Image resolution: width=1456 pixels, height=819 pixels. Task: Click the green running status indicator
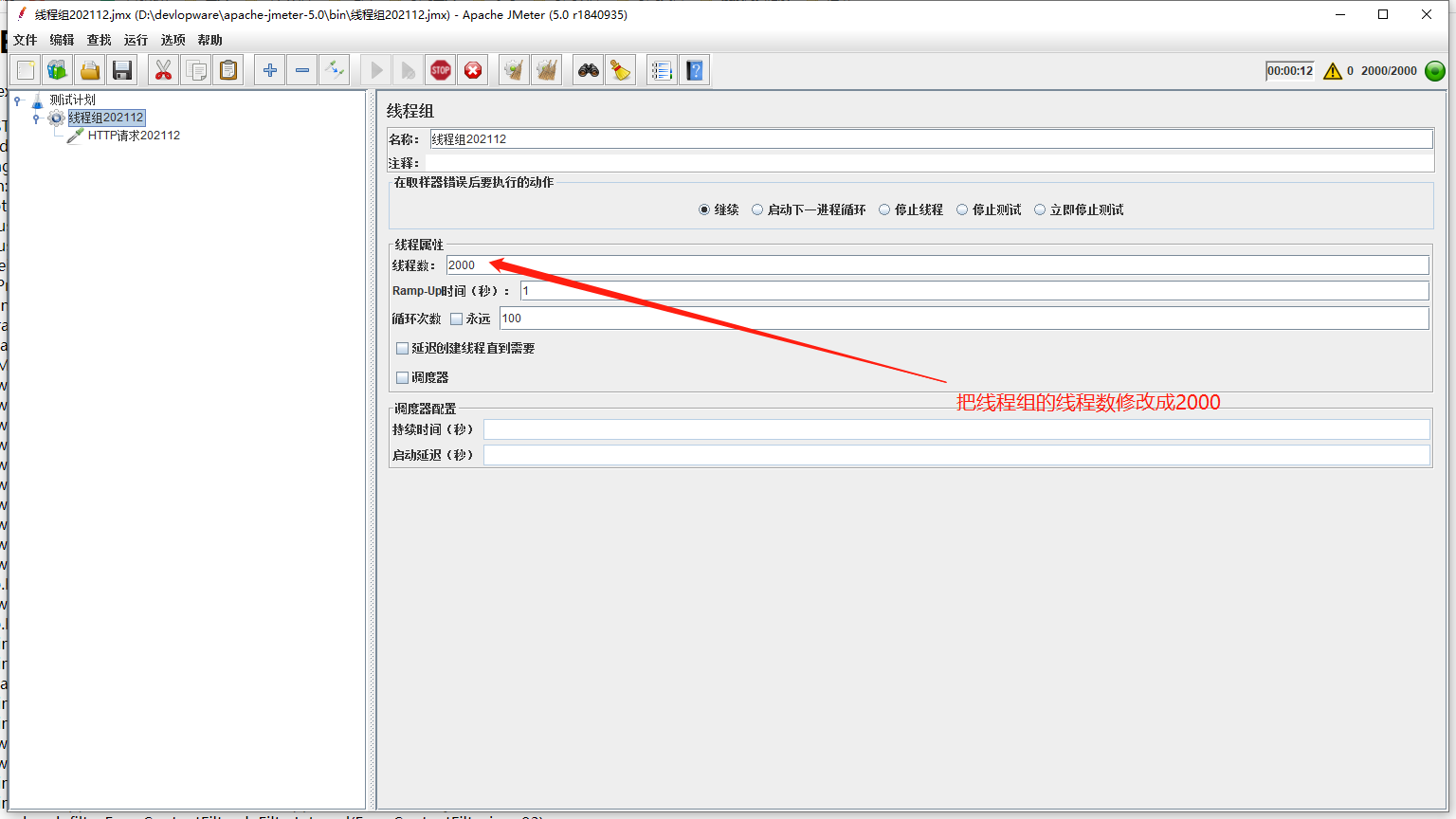(1435, 71)
